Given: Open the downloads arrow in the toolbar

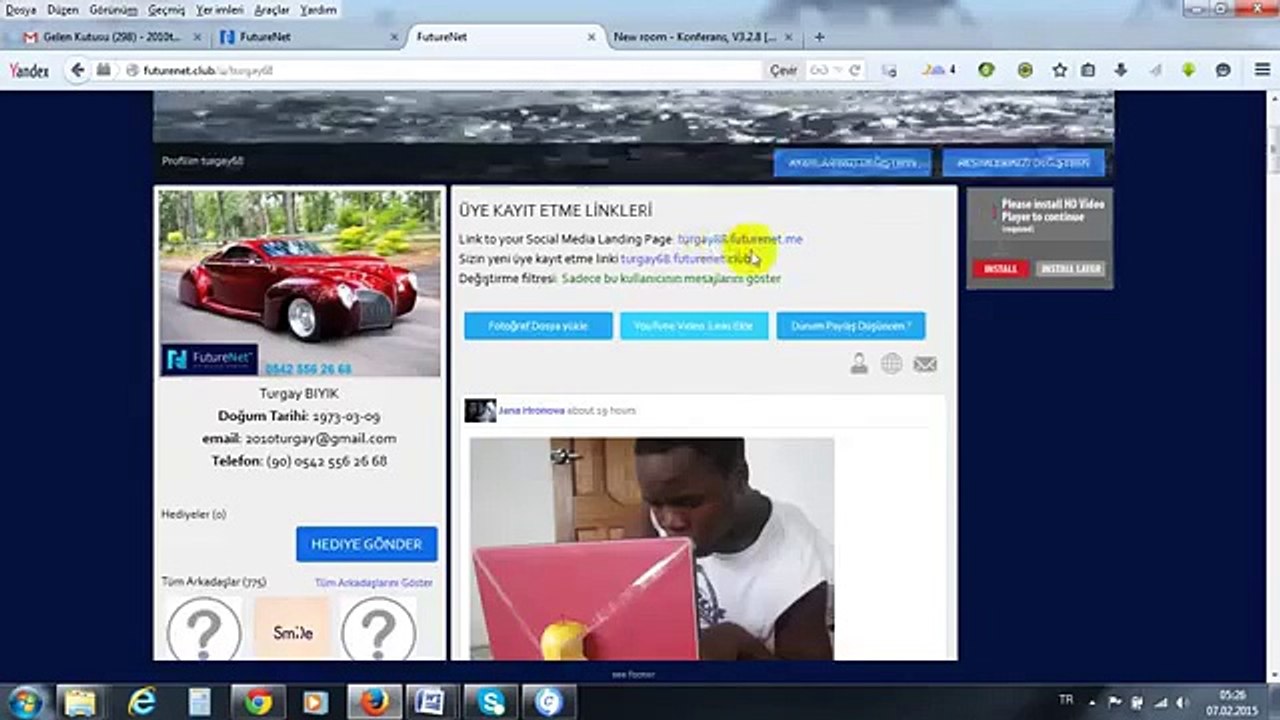Looking at the screenshot, I should pyautogui.click(x=1120, y=70).
